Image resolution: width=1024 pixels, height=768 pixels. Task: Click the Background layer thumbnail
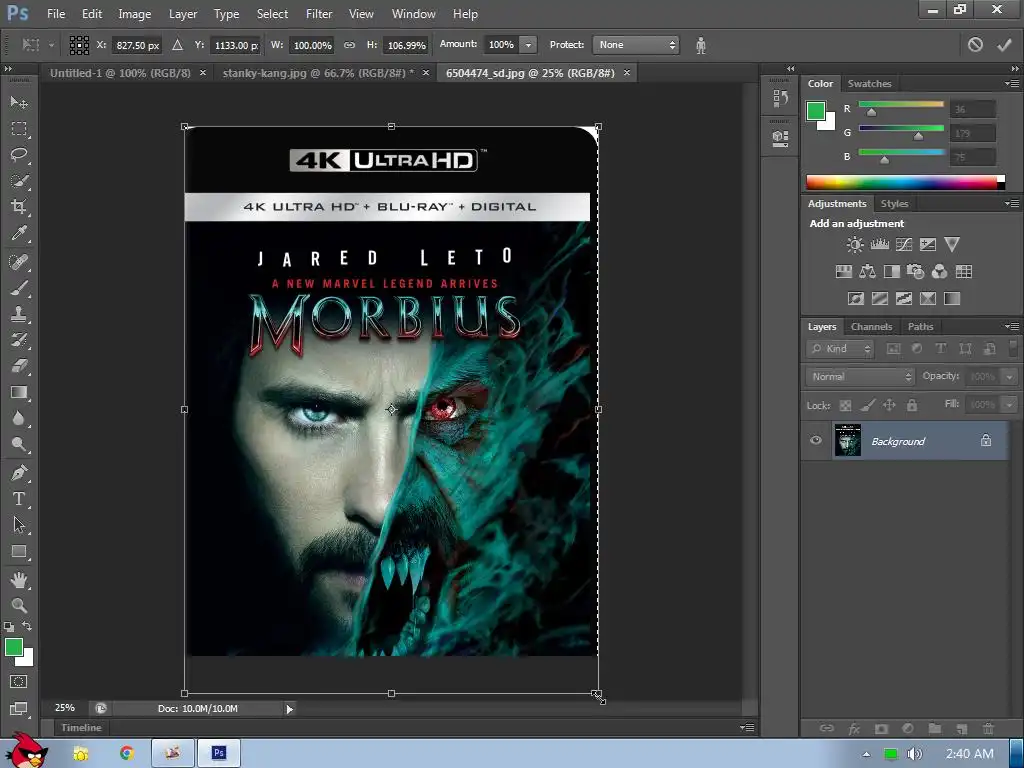848,440
